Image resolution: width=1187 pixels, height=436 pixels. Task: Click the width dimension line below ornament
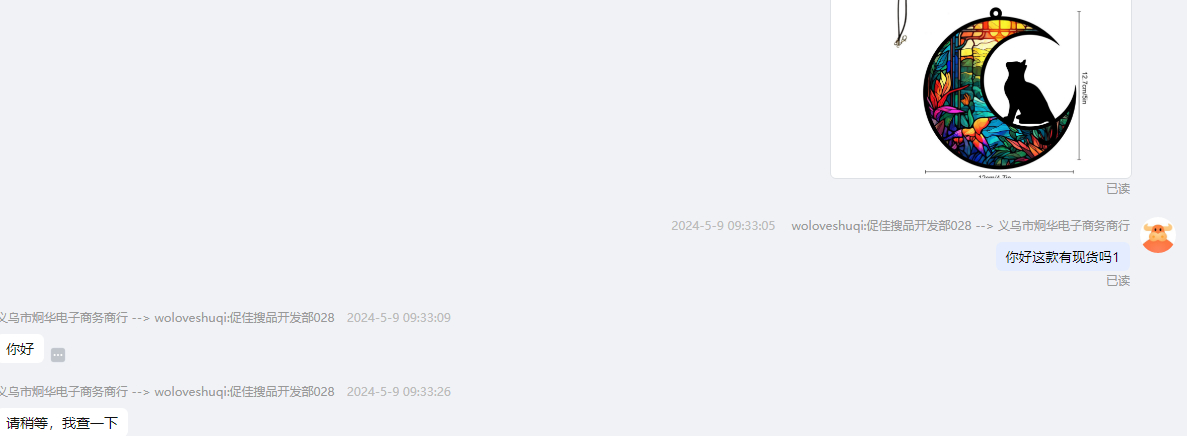[x=999, y=172]
